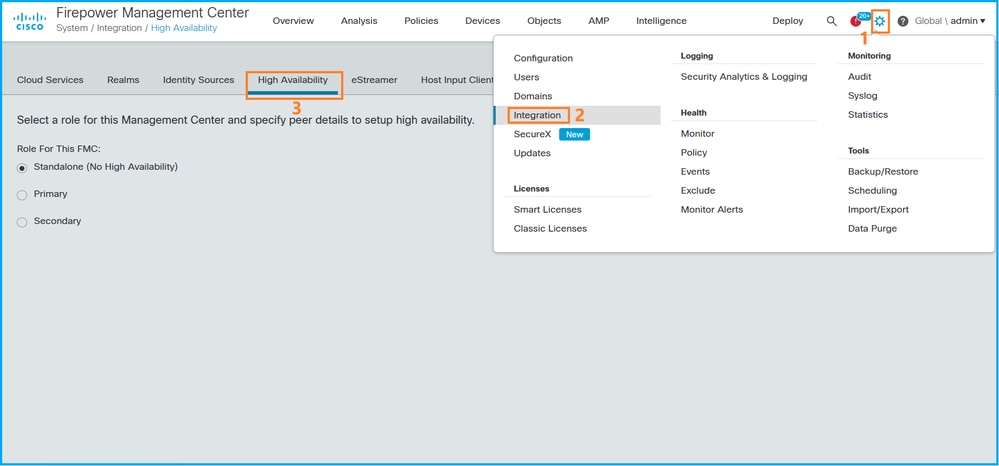Select the Primary role radio button

(22, 195)
